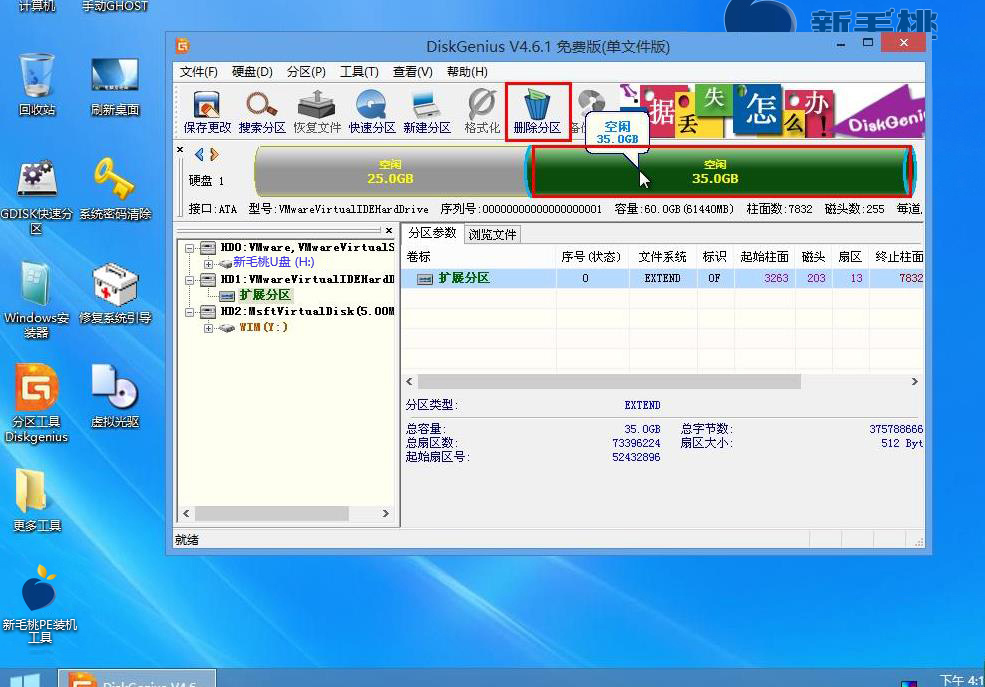Open repair system boot (修复系统引导) icon

tap(114, 294)
